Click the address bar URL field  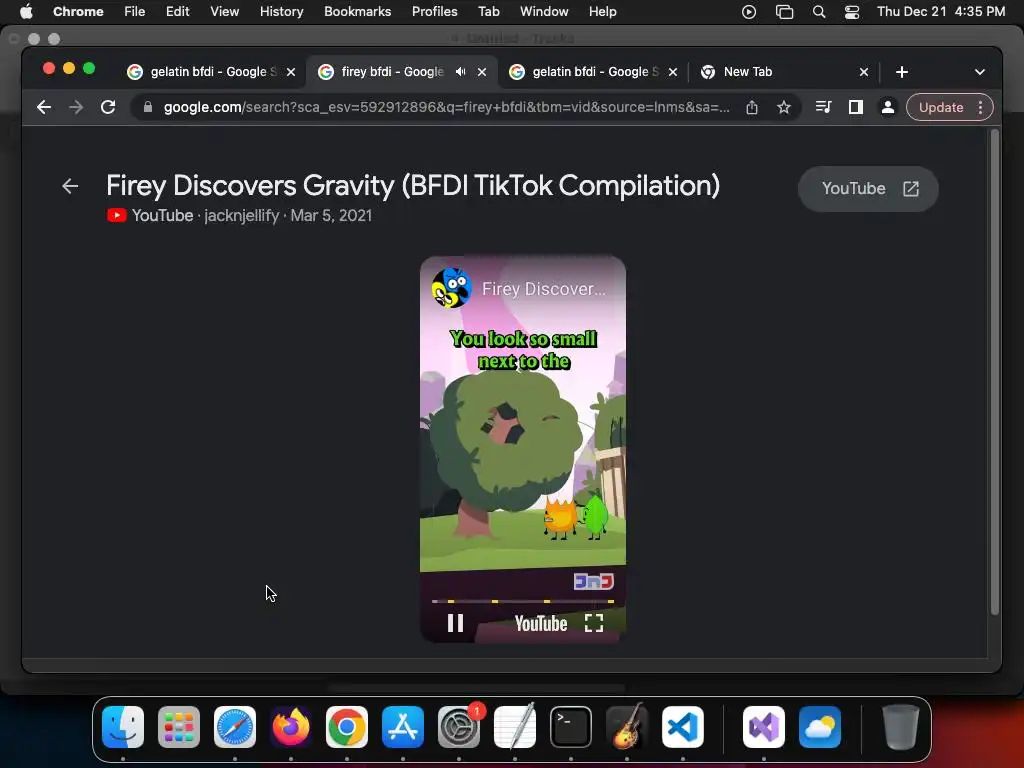click(x=447, y=107)
